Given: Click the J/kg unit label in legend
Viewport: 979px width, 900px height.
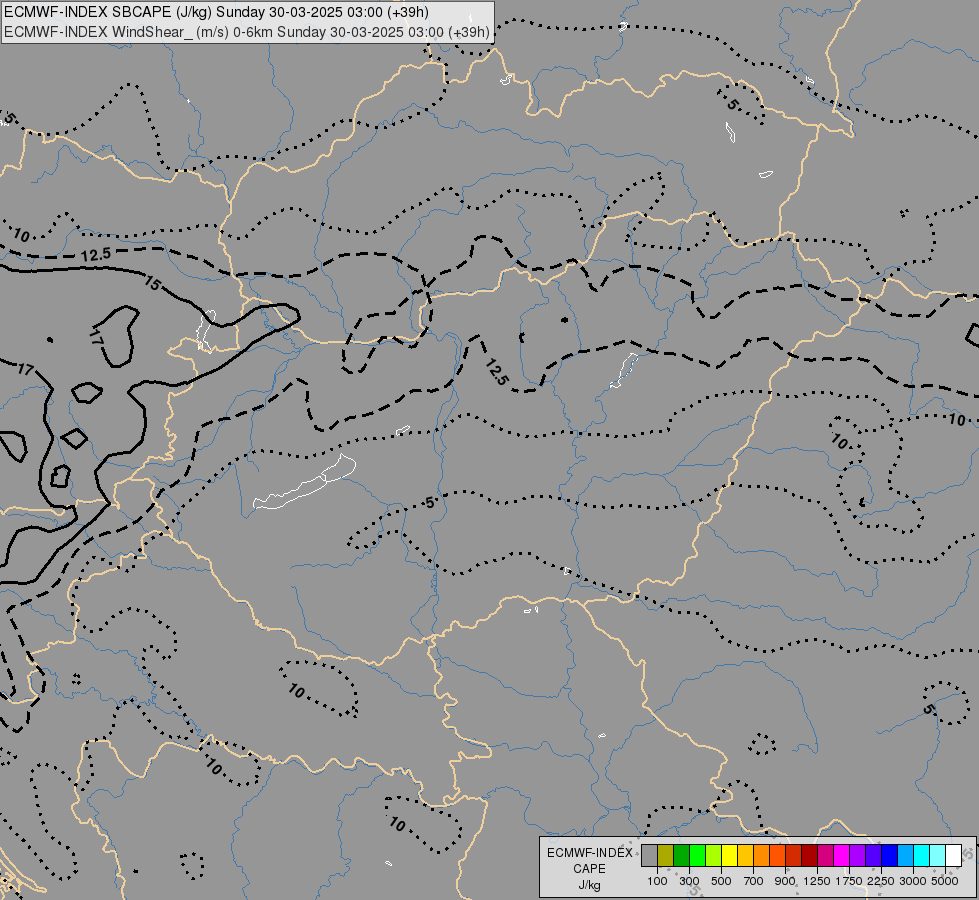Looking at the screenshot, I should click(589, 886).
